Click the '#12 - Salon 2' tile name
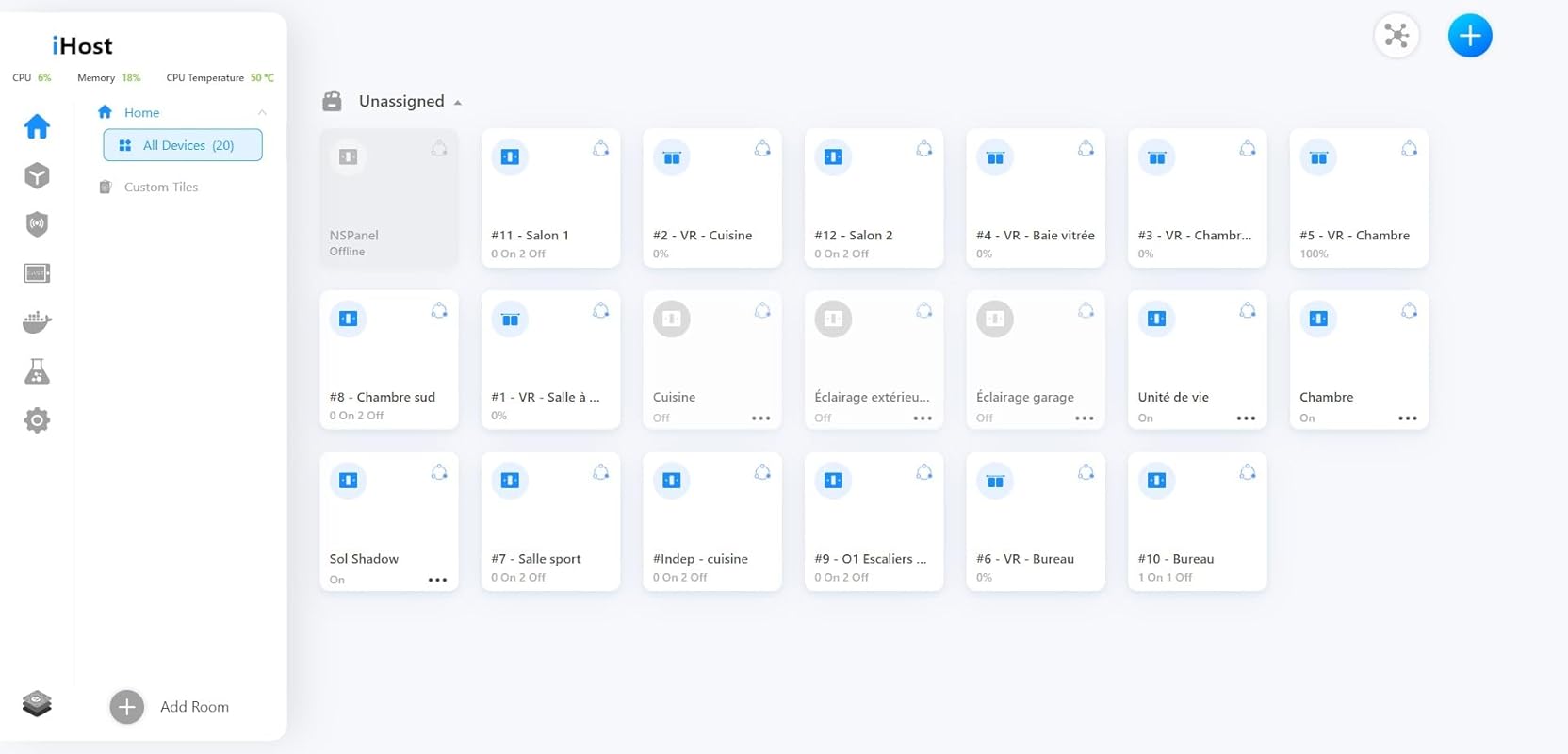Screen dimensions: 1568x754 [854, 236]
